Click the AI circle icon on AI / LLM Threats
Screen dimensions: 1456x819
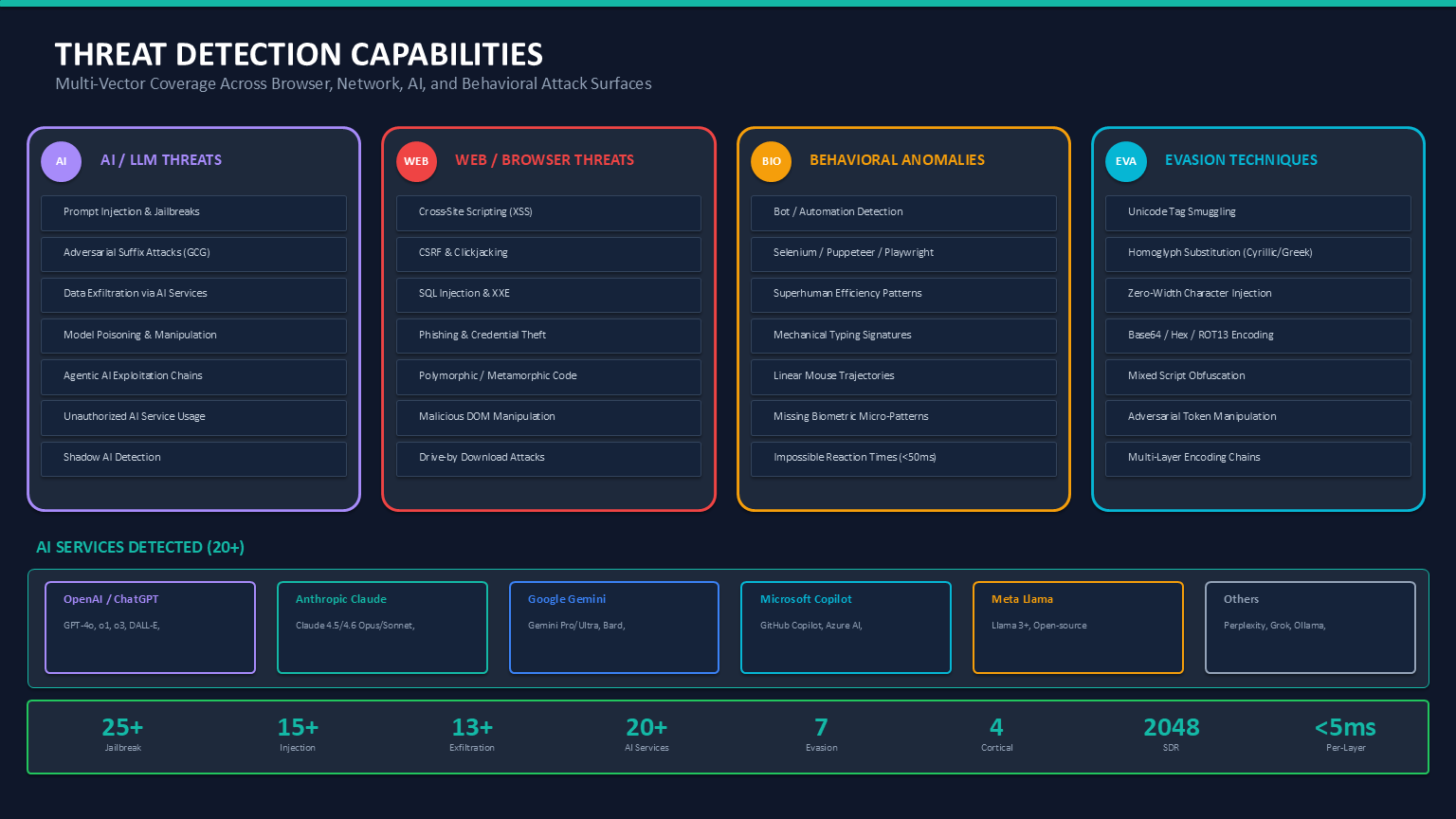(61, 161)
